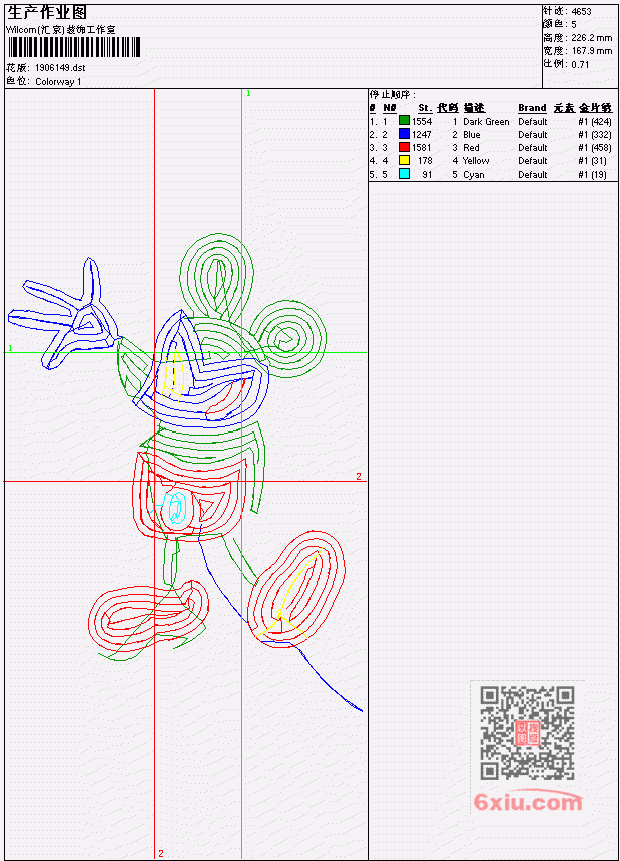Viewport: 620px width, 861px height.
Task: Click the 生产作业图 title heading
Action: 47,12
